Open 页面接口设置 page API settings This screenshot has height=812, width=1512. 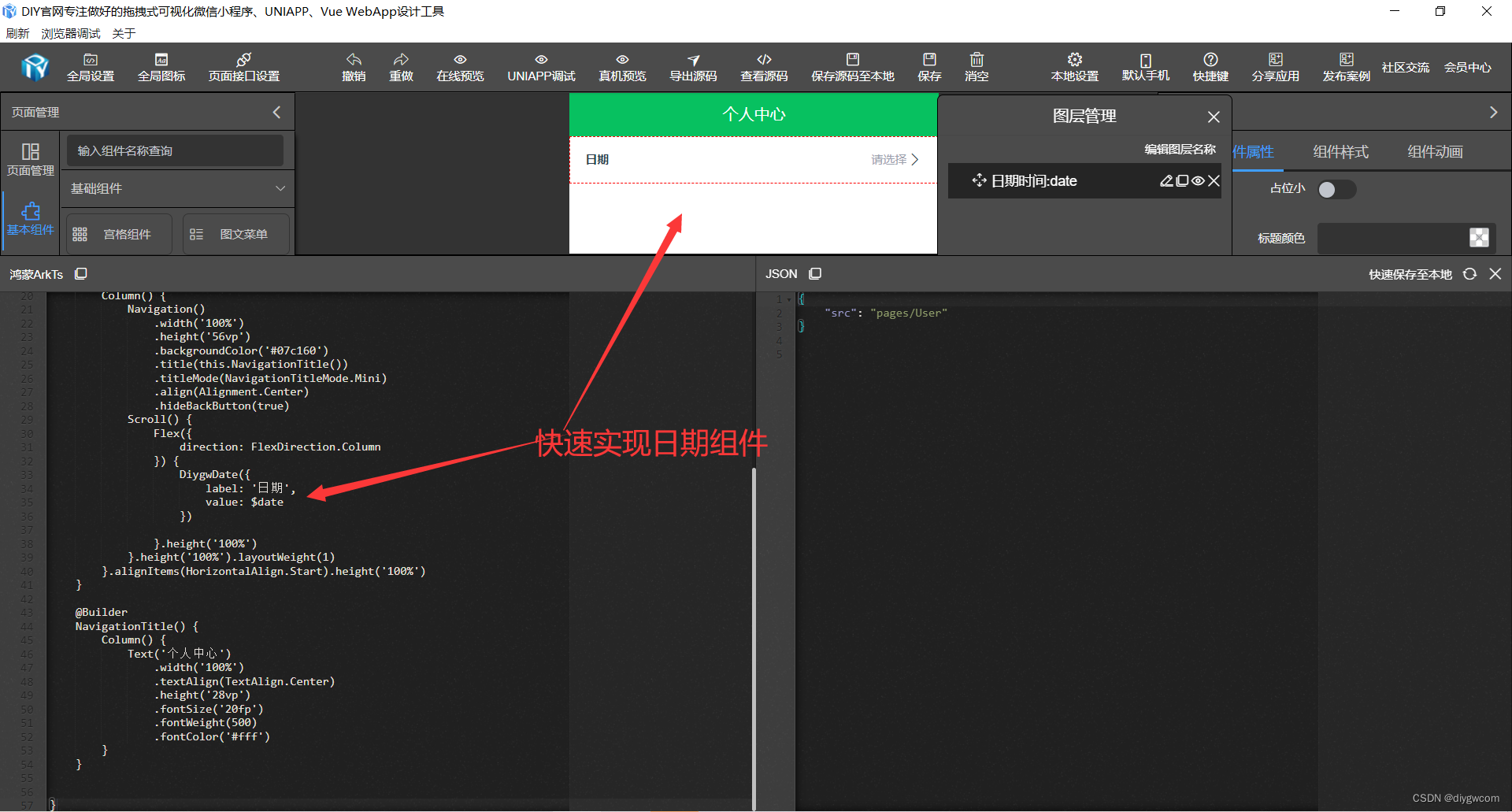point(244,68)
